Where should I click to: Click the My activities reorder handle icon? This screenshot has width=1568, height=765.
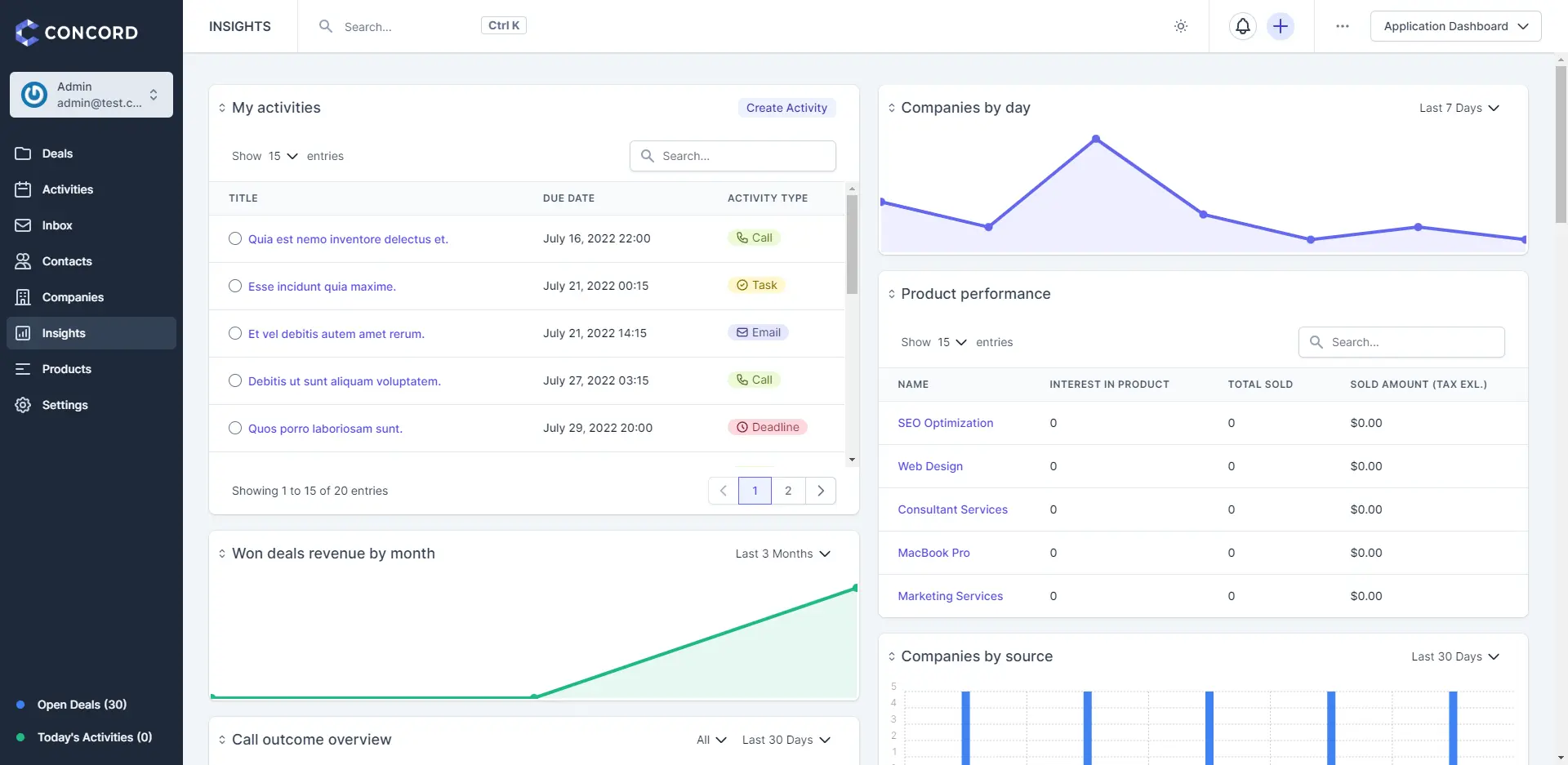pos(222,108)
